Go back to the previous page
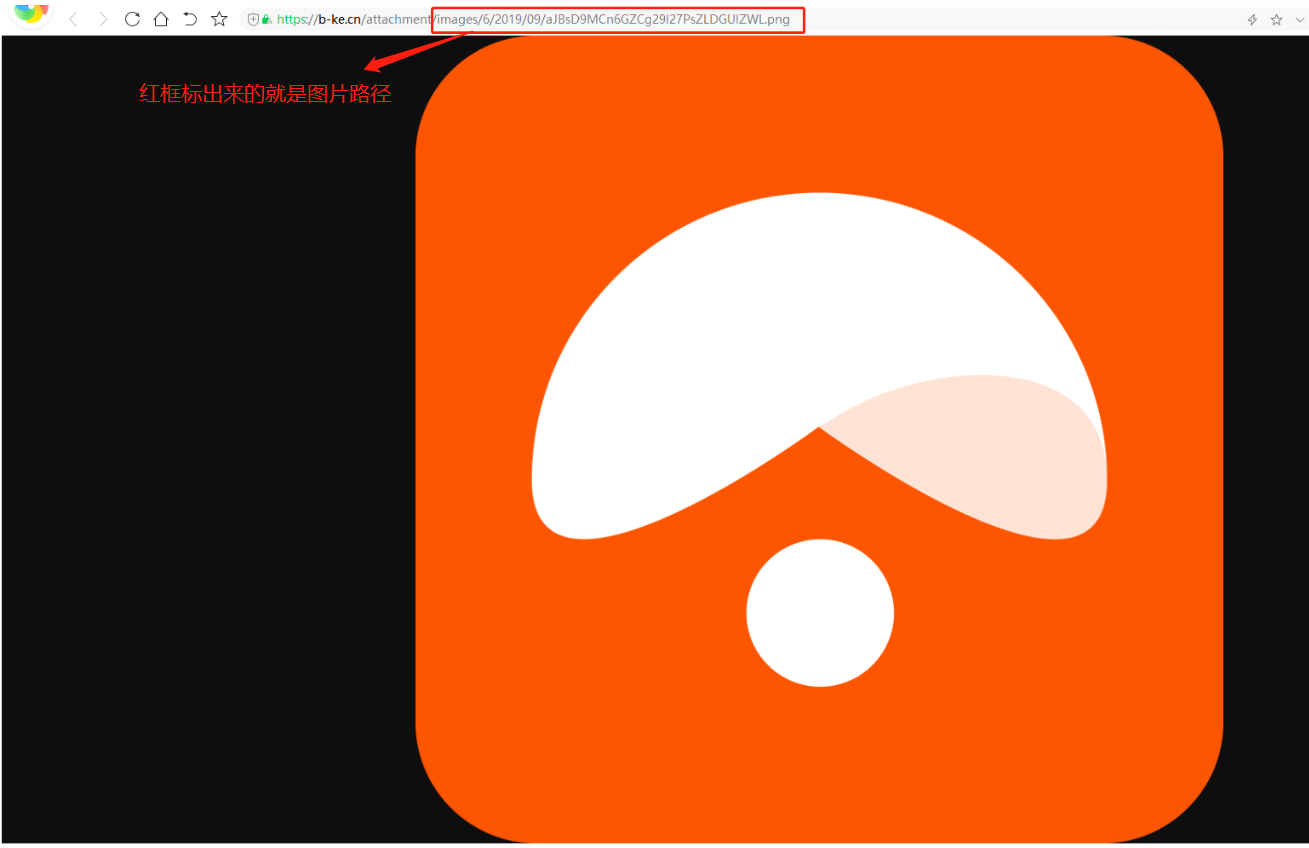The width and height of the screenshot is (1309, 848). 73,19
